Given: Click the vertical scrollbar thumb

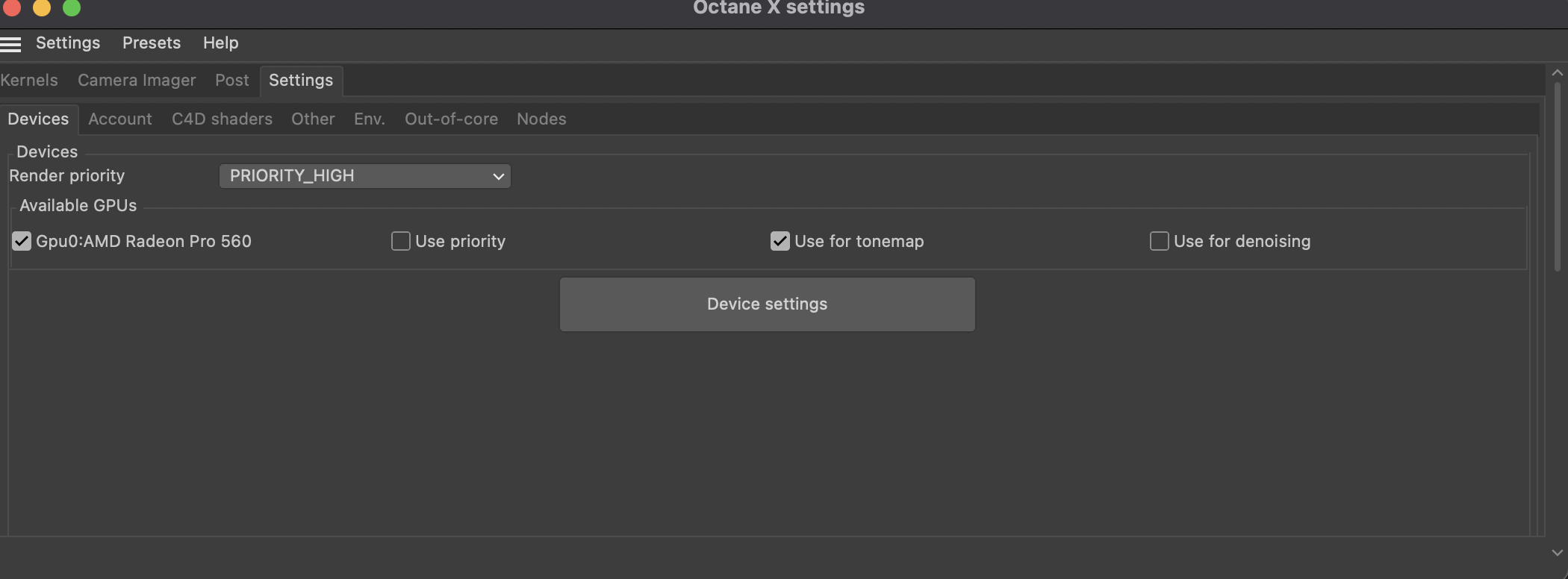Looking at the screenshot, I should [x=1557, y=175].
